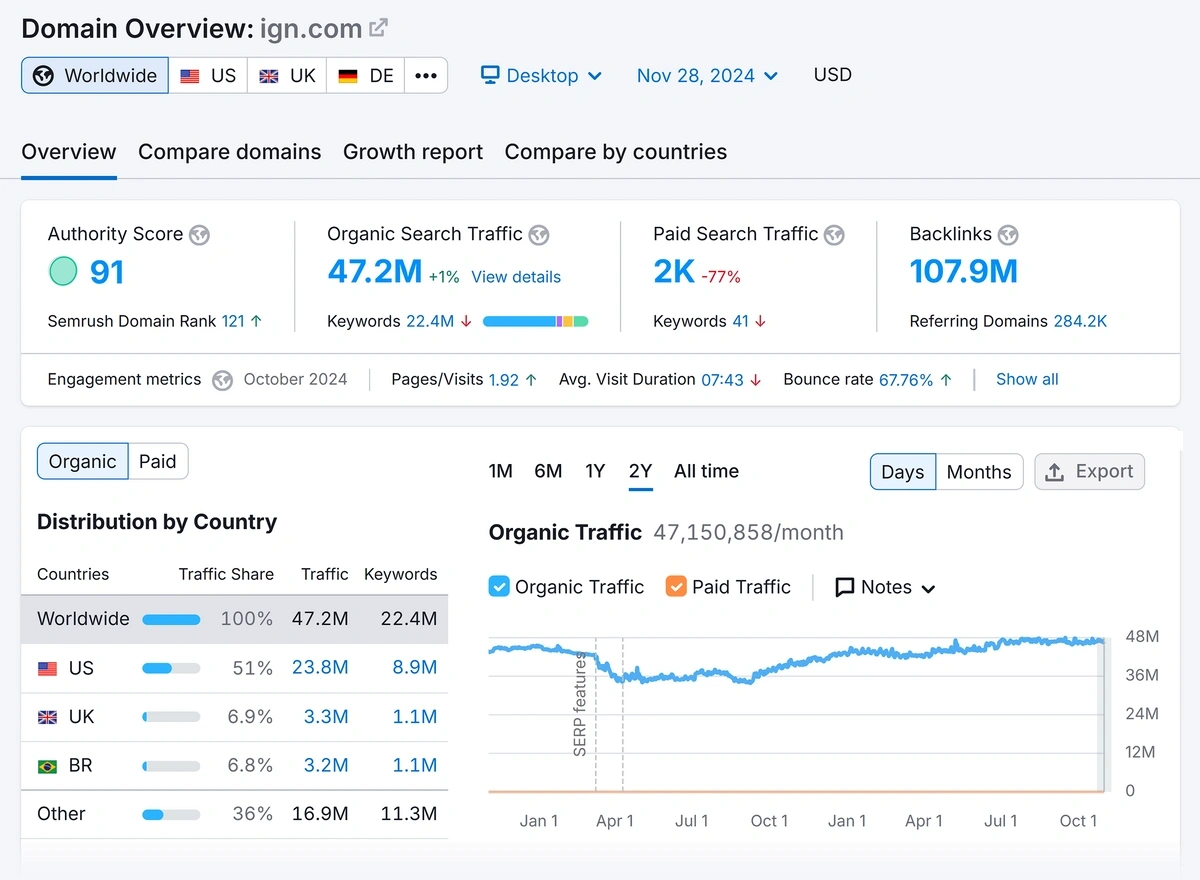Screen dimensions: 1200x880
Task: Select the Worldwide row in country table
Action: (x=234, y=619)
